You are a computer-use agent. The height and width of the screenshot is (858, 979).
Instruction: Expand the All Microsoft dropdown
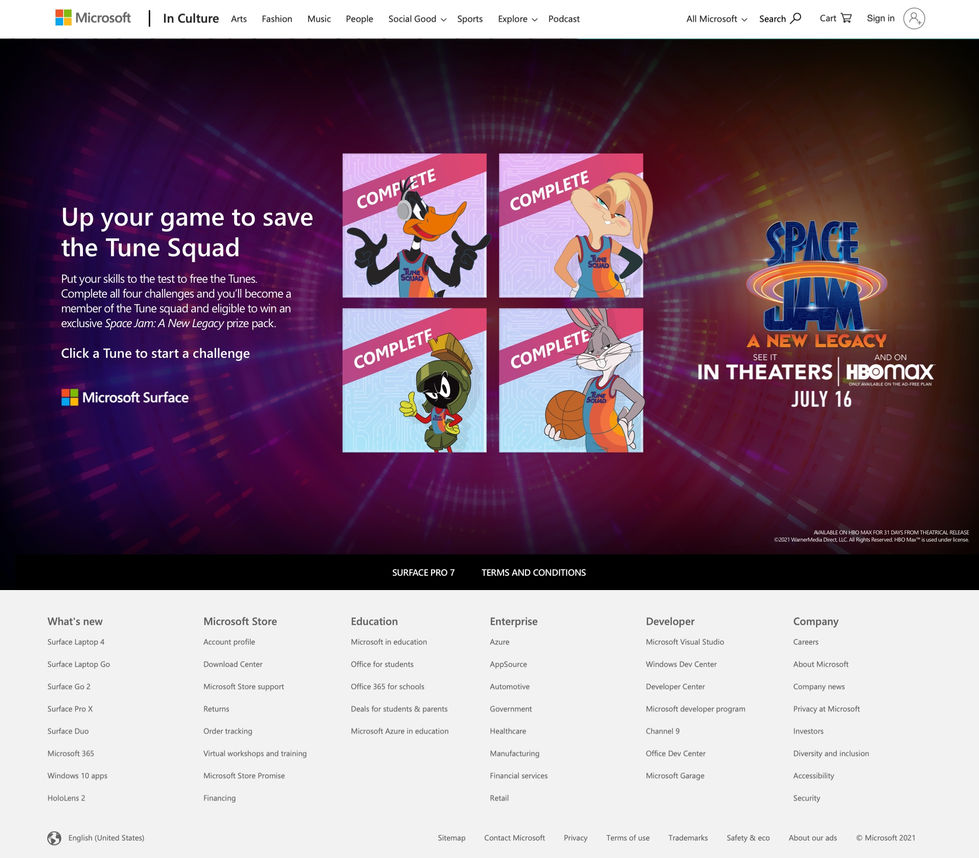pos(717,19)
